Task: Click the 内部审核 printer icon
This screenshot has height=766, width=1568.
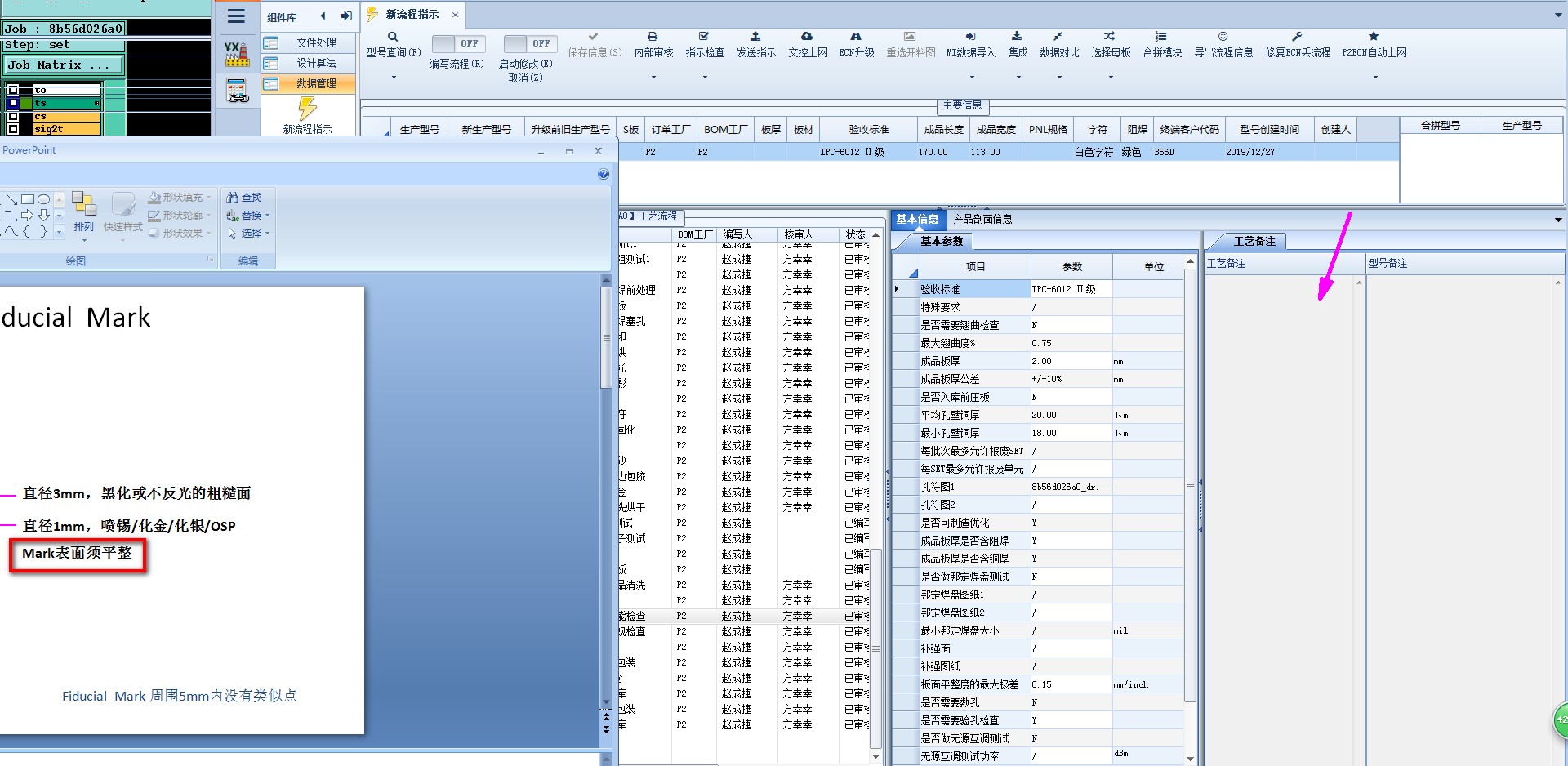Action: (x=653, y=37)
